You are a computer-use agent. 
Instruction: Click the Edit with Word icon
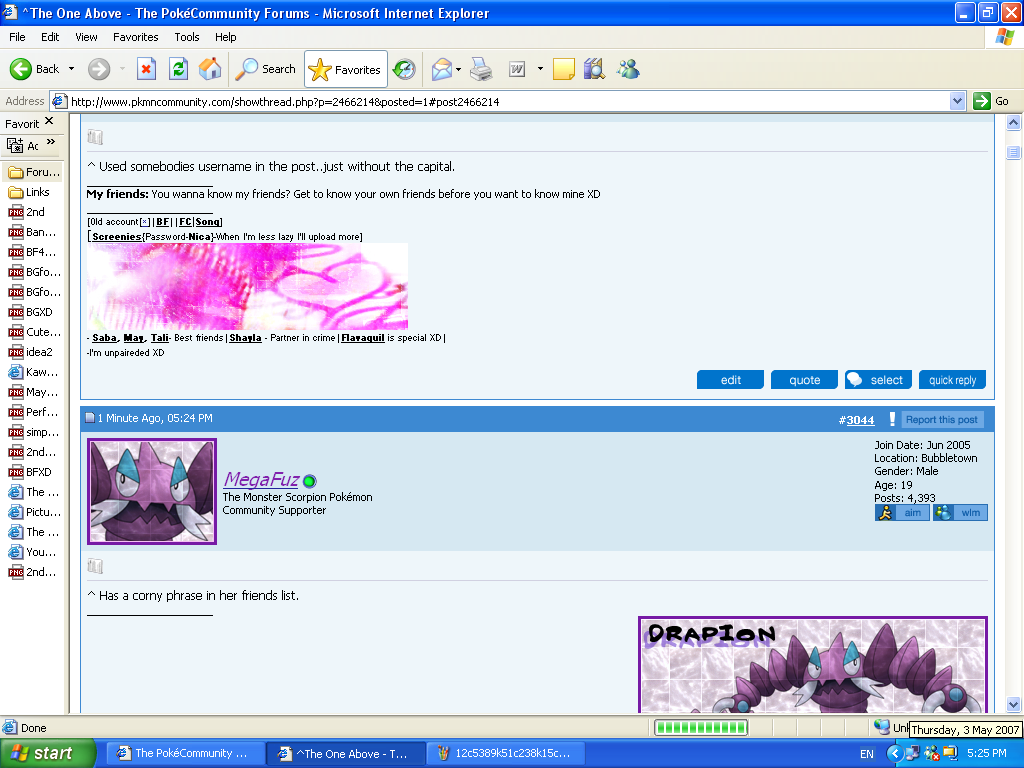[517, 69]
